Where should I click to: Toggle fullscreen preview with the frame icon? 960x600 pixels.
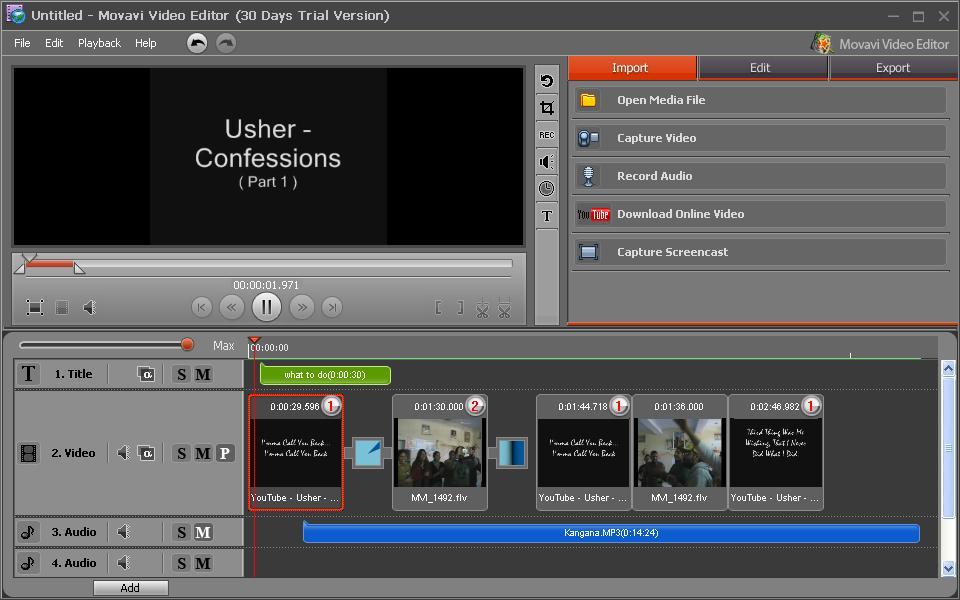coord(33,307)
